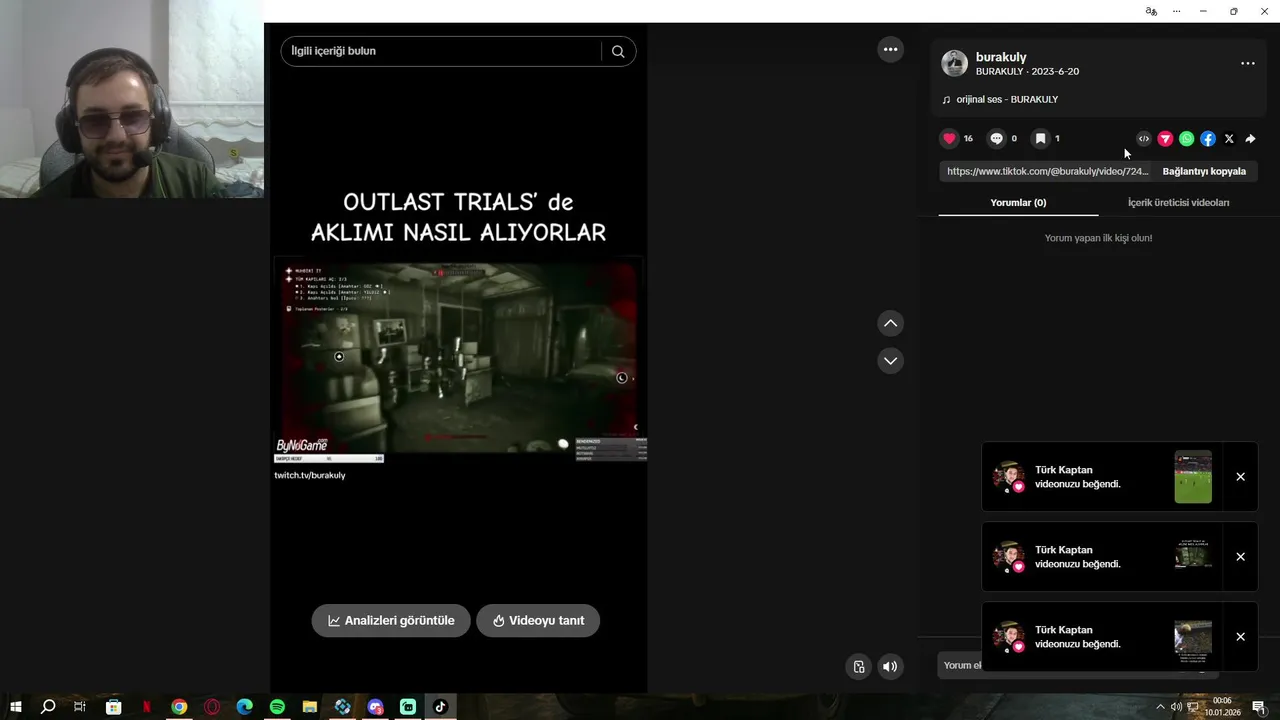Image resolution: width=1280 pixels, height=720 pixels.
Task: Dismiss the second Türk Kaptan notification
Action: (x=1240, y=557)
